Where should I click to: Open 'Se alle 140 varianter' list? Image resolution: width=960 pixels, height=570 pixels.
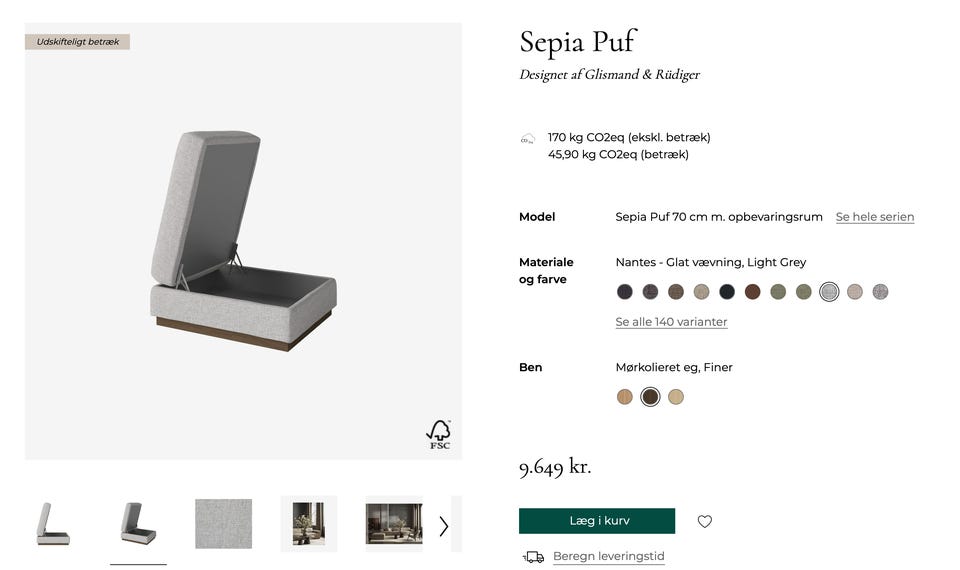point(671,322)
